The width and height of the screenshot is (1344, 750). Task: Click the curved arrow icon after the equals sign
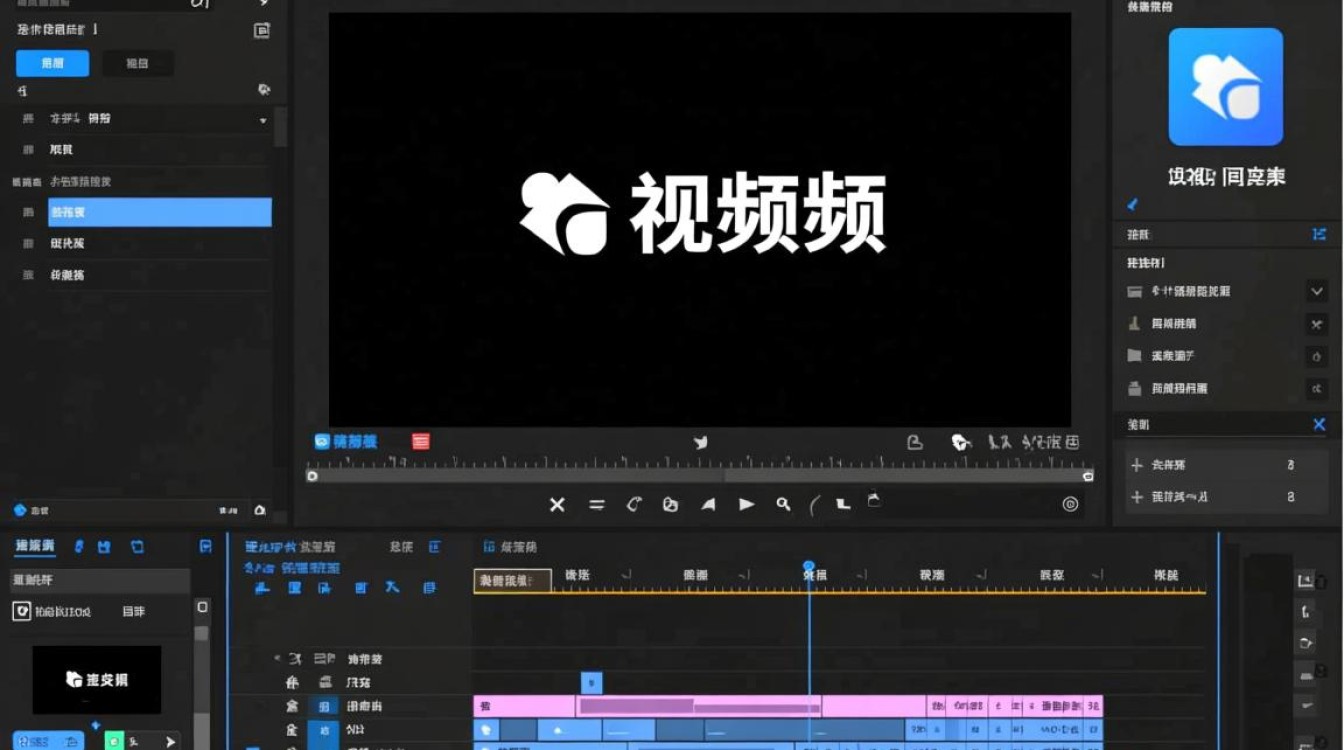[634, 505]
